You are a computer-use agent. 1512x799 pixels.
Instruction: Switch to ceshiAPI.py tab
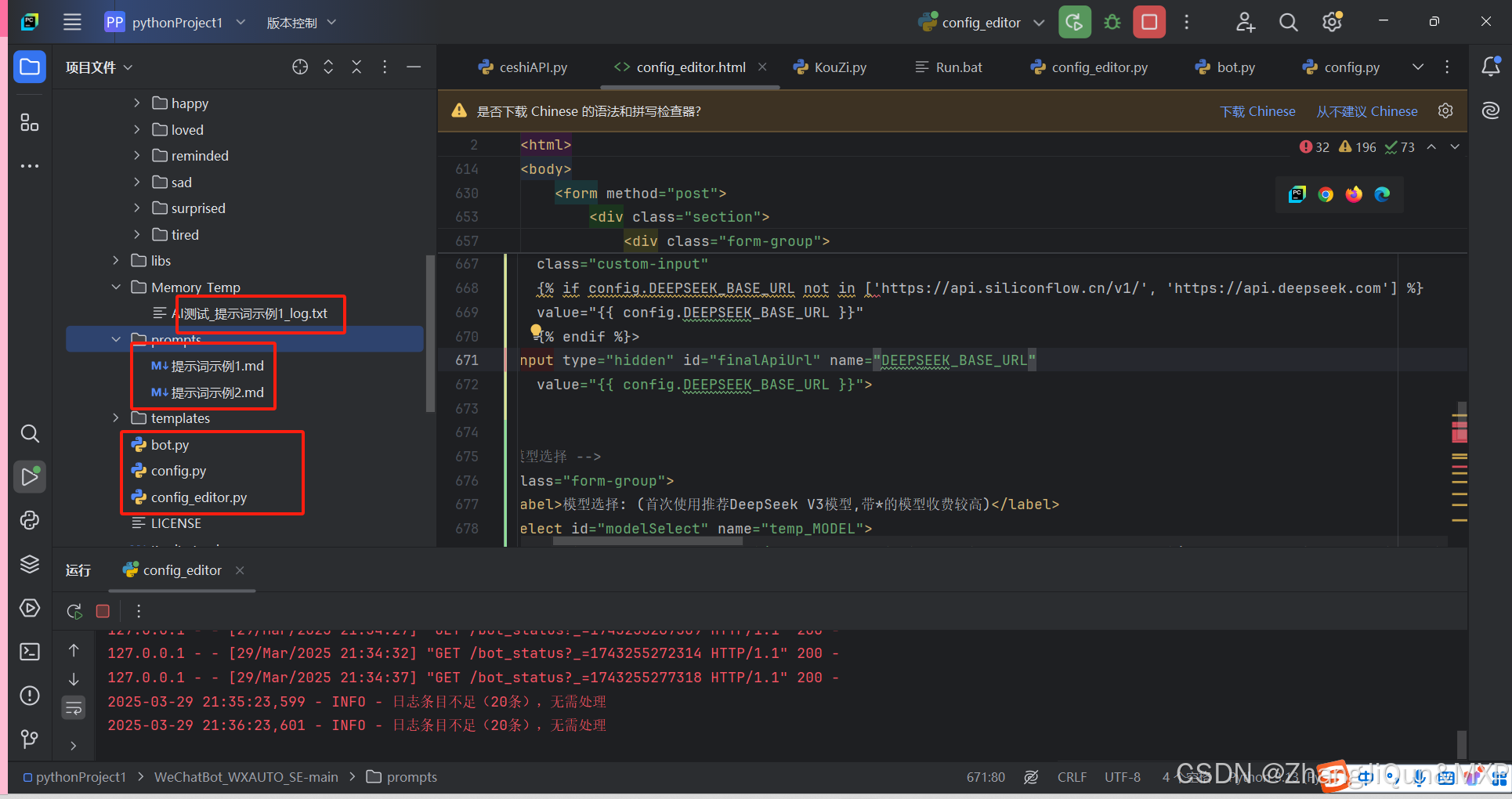523,67
